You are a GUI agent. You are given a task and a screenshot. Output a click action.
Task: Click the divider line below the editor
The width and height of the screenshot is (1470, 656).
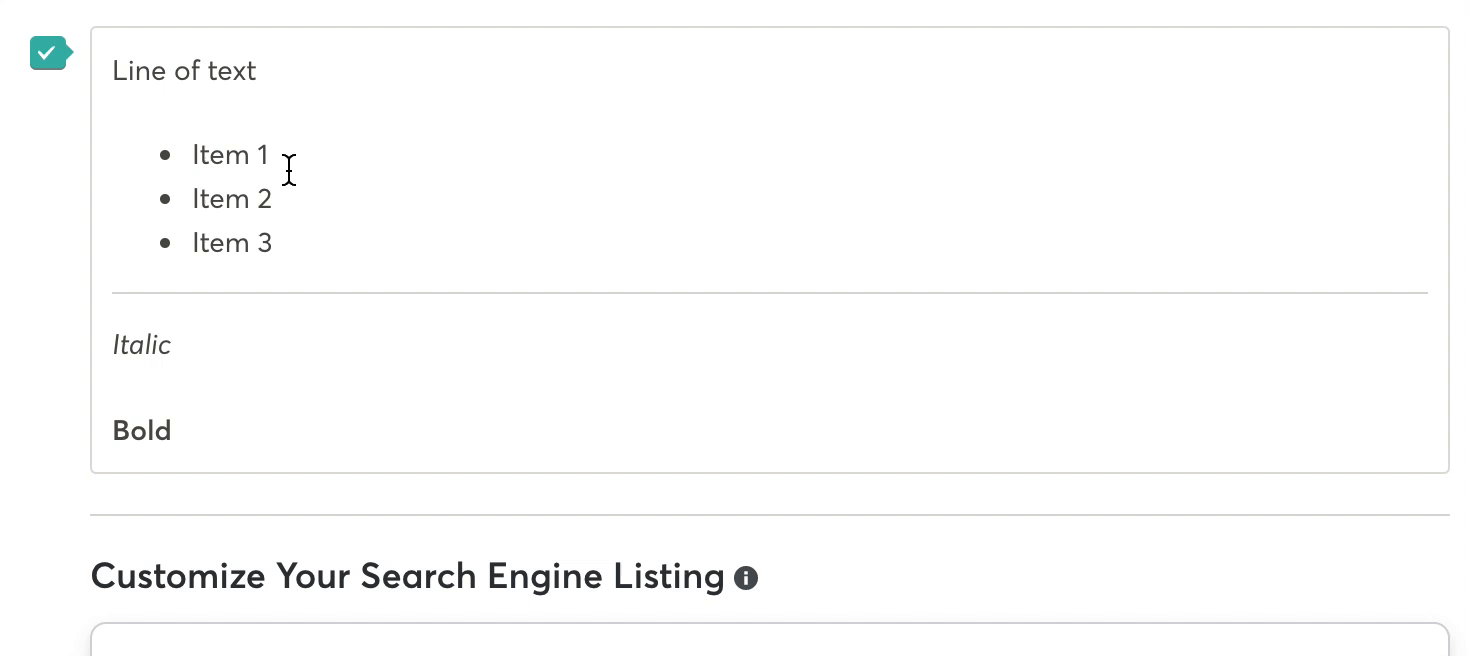[x=770, y=515]
